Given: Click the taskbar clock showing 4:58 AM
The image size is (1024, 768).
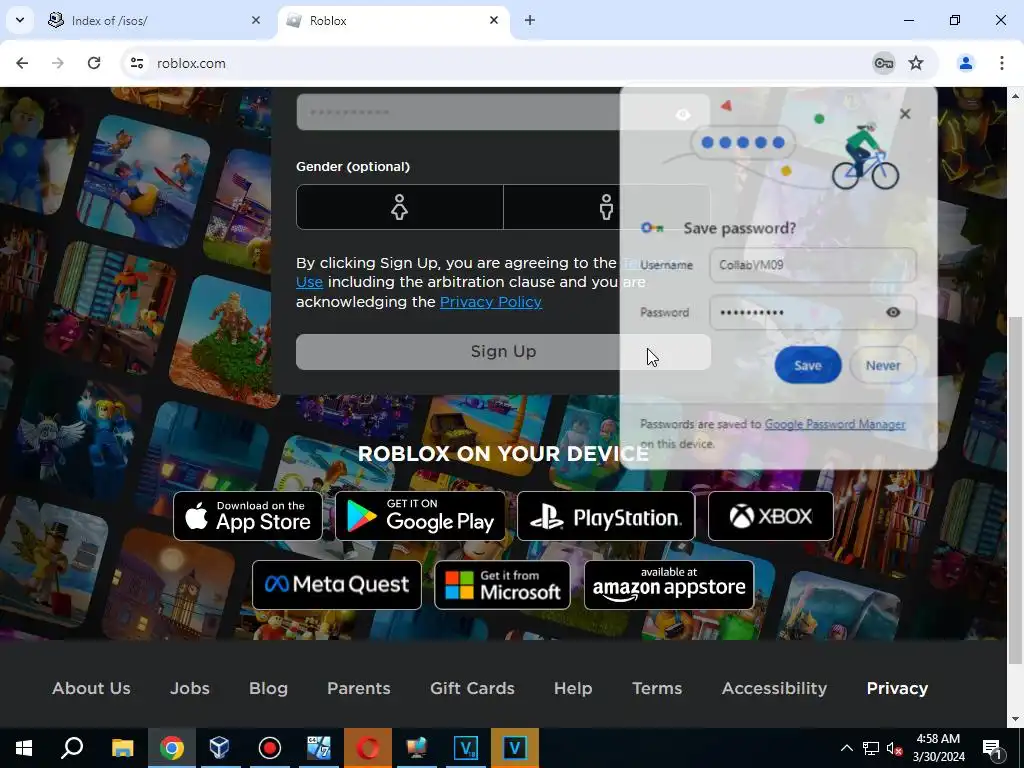Looking at the screenshot, I should 938,748.
